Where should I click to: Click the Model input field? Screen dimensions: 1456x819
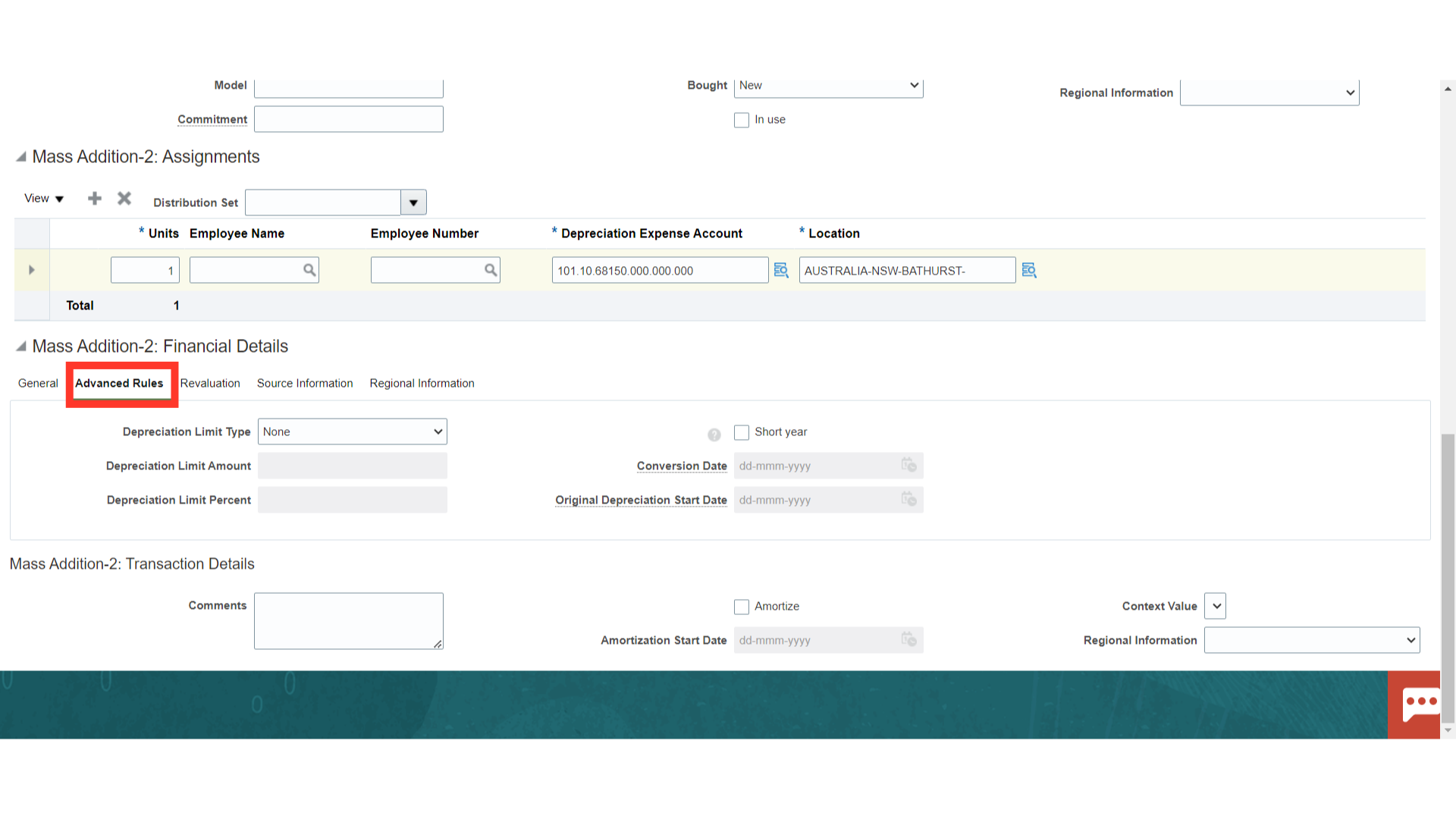coord(349,86)
